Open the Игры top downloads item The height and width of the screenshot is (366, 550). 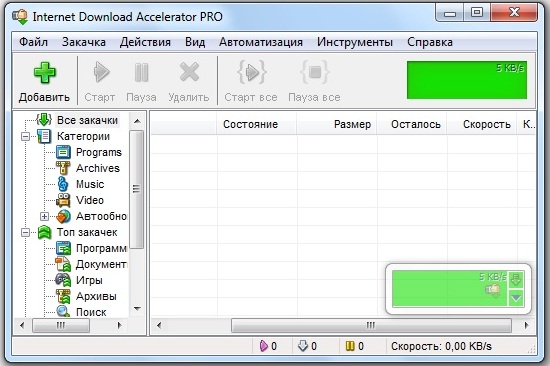pyautogui.click(x=89, y=280)
